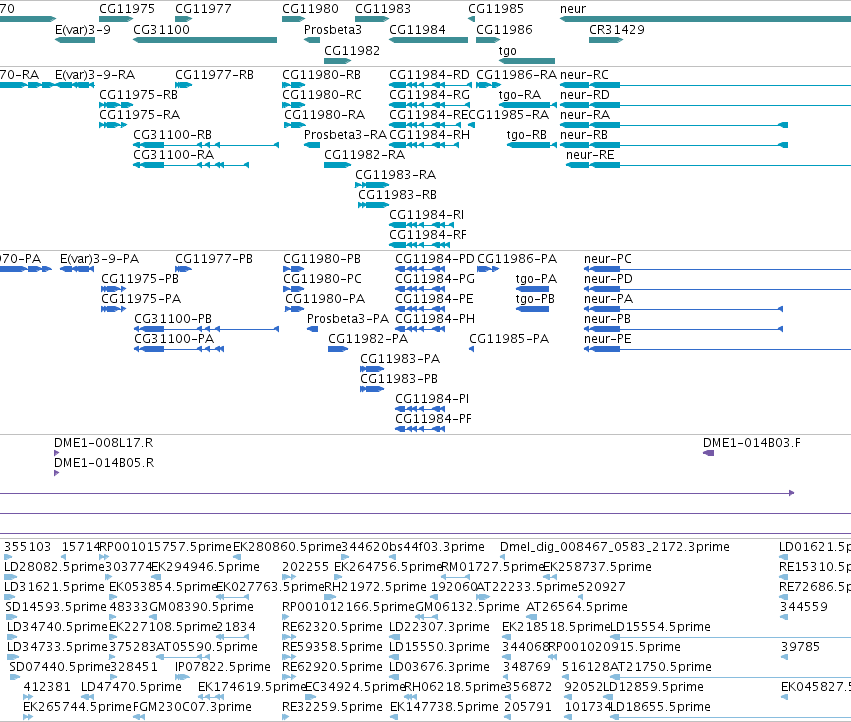
Task: Select transcript tgo-RA
Action: point(520,94)
